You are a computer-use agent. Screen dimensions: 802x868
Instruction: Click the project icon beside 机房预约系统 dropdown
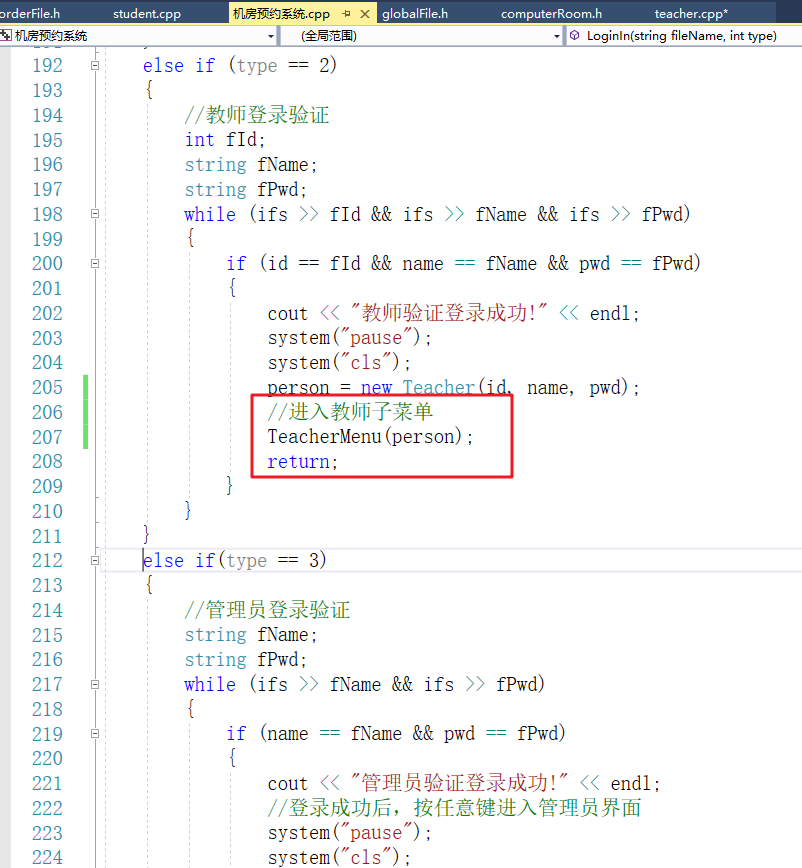[7, 36]
